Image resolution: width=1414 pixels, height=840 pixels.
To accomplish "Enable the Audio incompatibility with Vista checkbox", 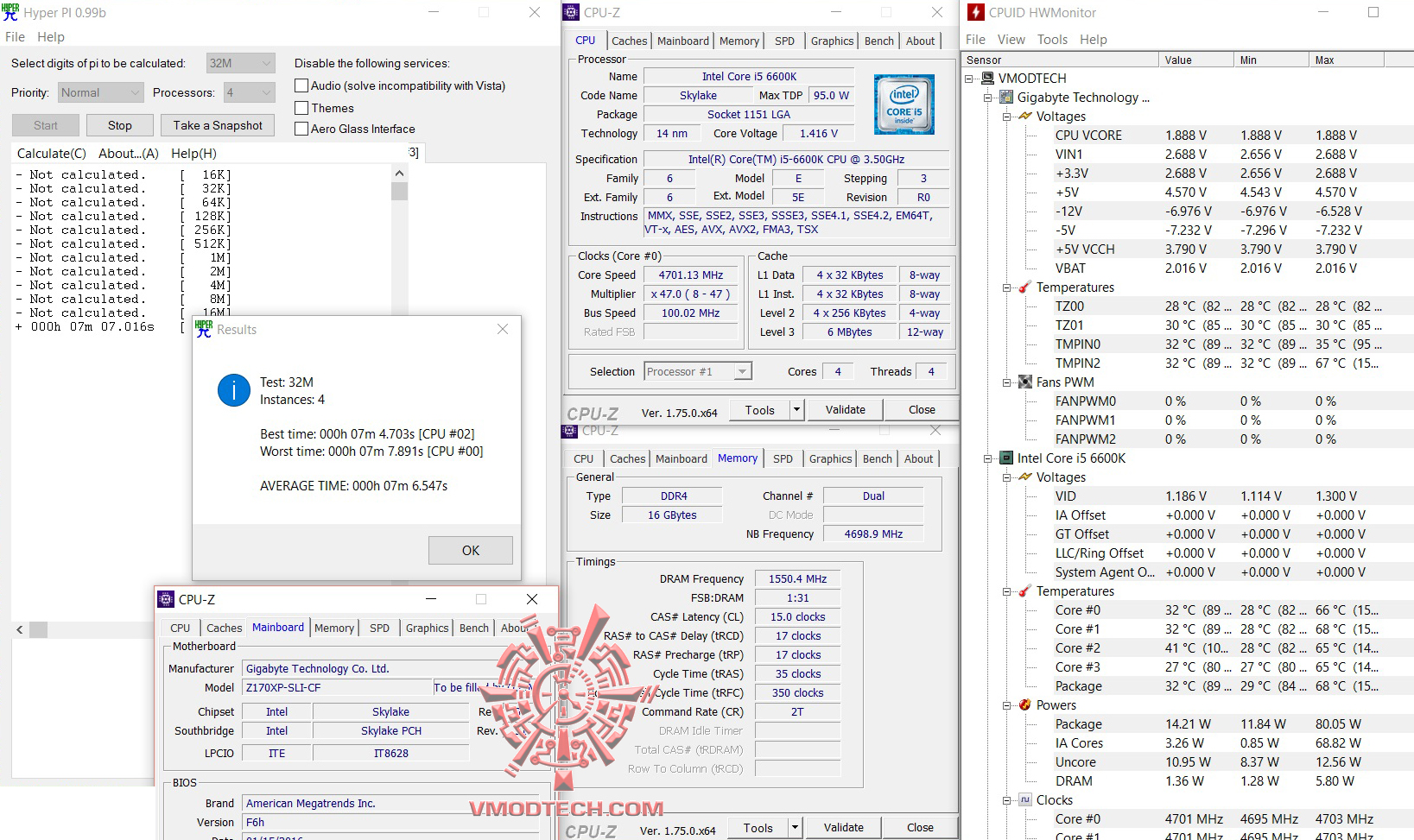I will pyautogui.click(x=301, y=85).
